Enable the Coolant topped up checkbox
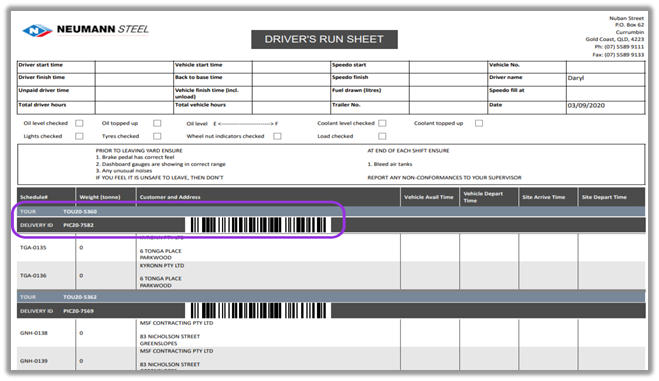Screen dimensions: 659x381 [479, 123]
